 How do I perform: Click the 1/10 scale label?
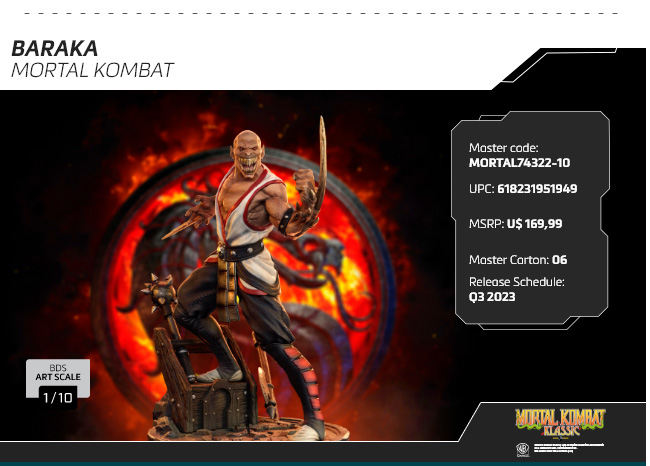(58, 398)
